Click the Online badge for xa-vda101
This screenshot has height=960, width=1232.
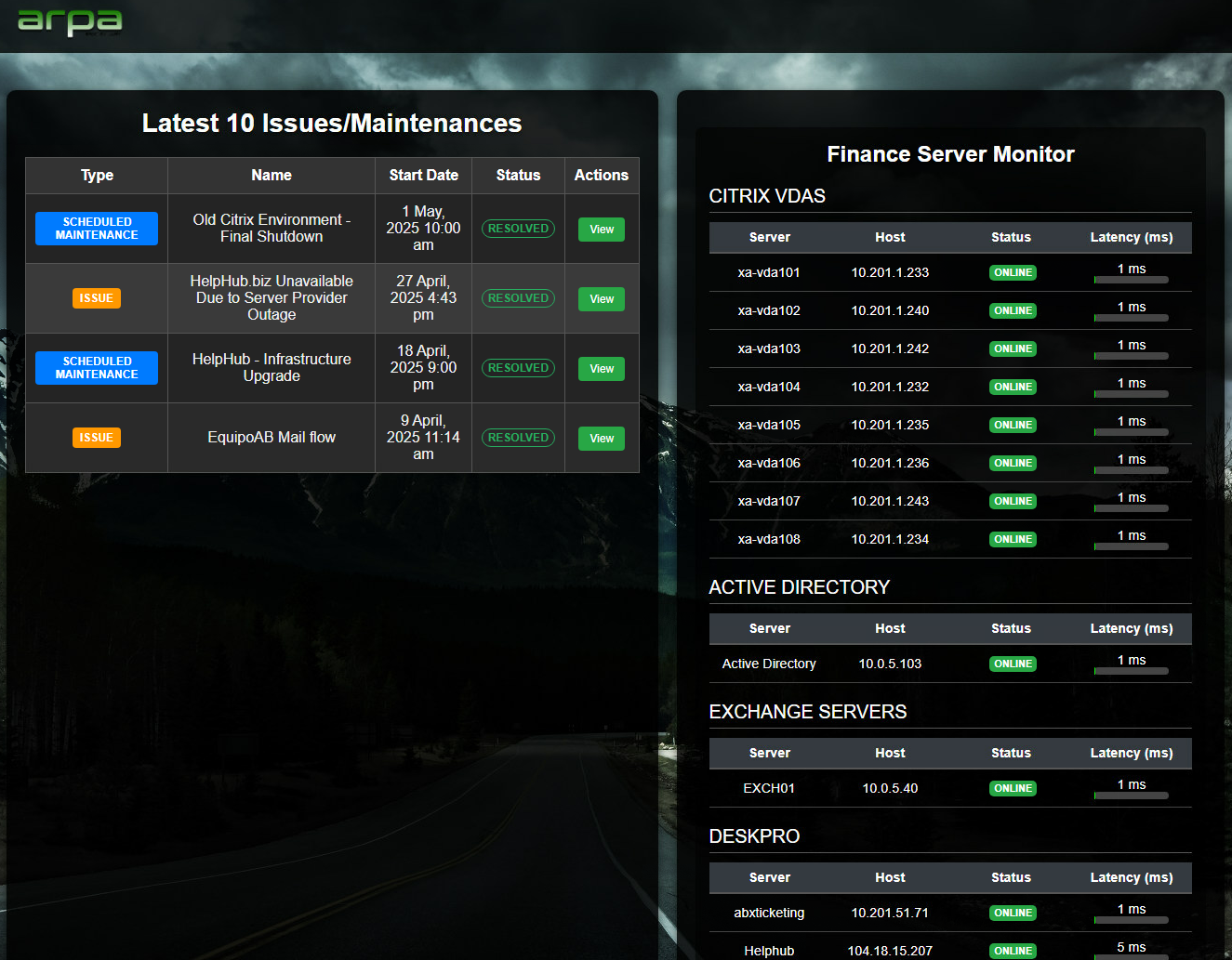[x=1012, y=273]
